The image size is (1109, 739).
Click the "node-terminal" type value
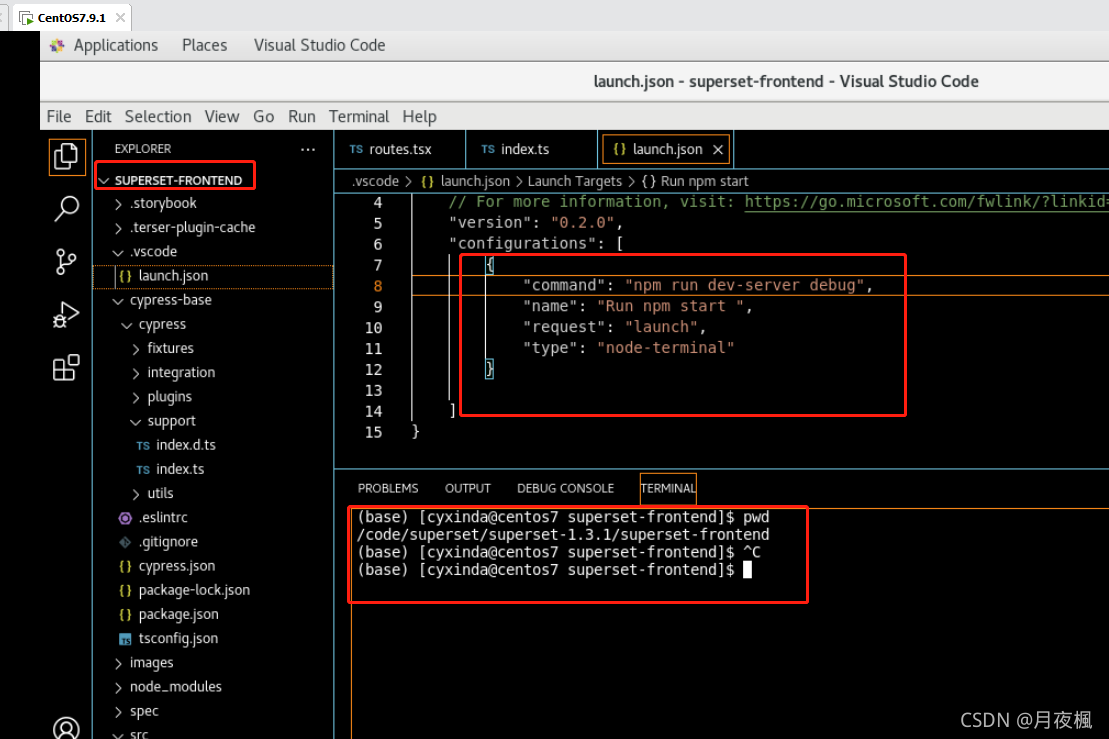(666, 348)
